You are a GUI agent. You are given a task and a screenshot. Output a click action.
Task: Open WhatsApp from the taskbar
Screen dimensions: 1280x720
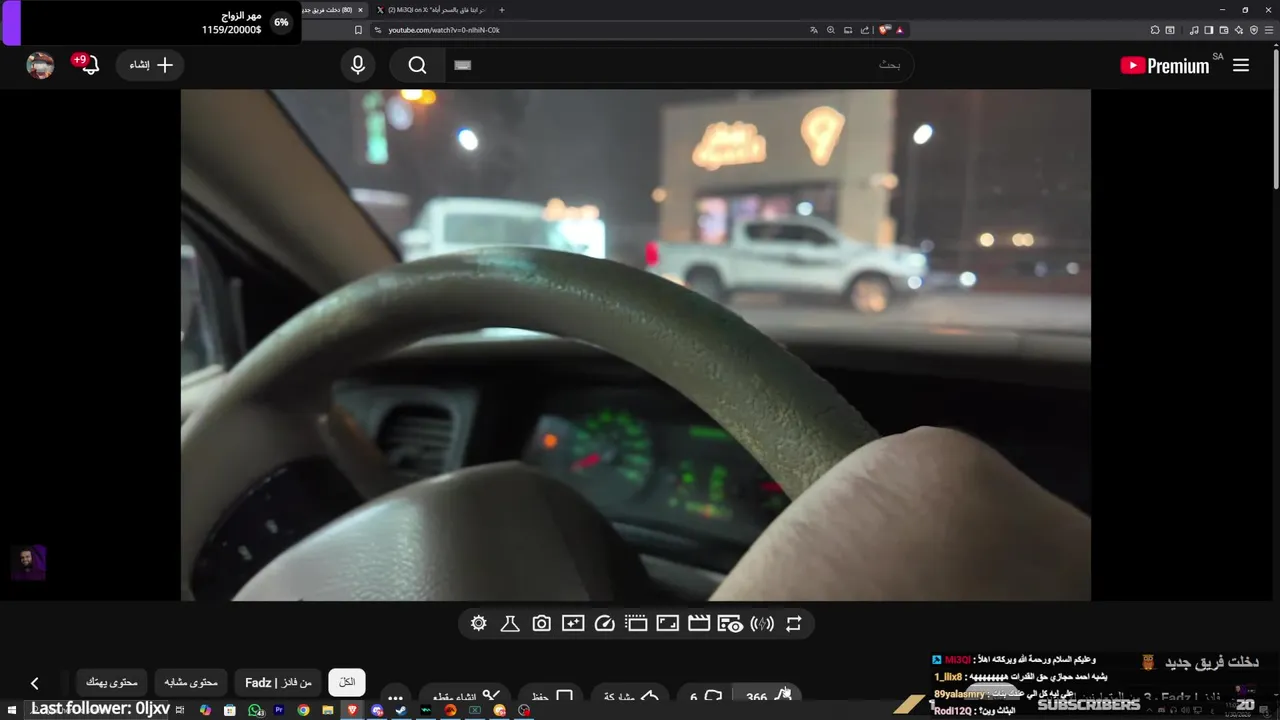pyautogui.click(x=254, y=710)
